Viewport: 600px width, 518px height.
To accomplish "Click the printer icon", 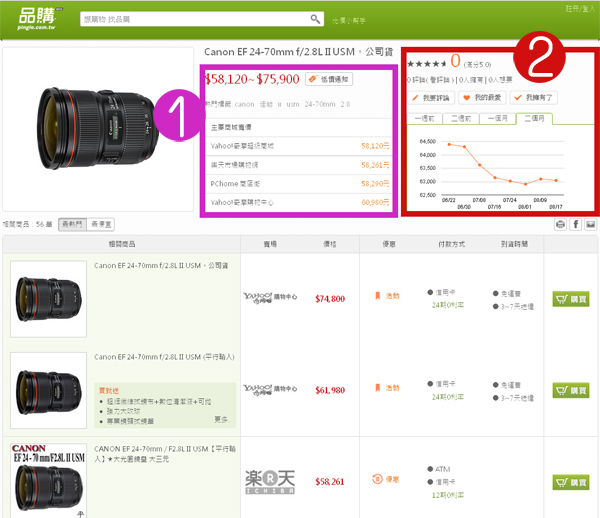I will 560,224.
